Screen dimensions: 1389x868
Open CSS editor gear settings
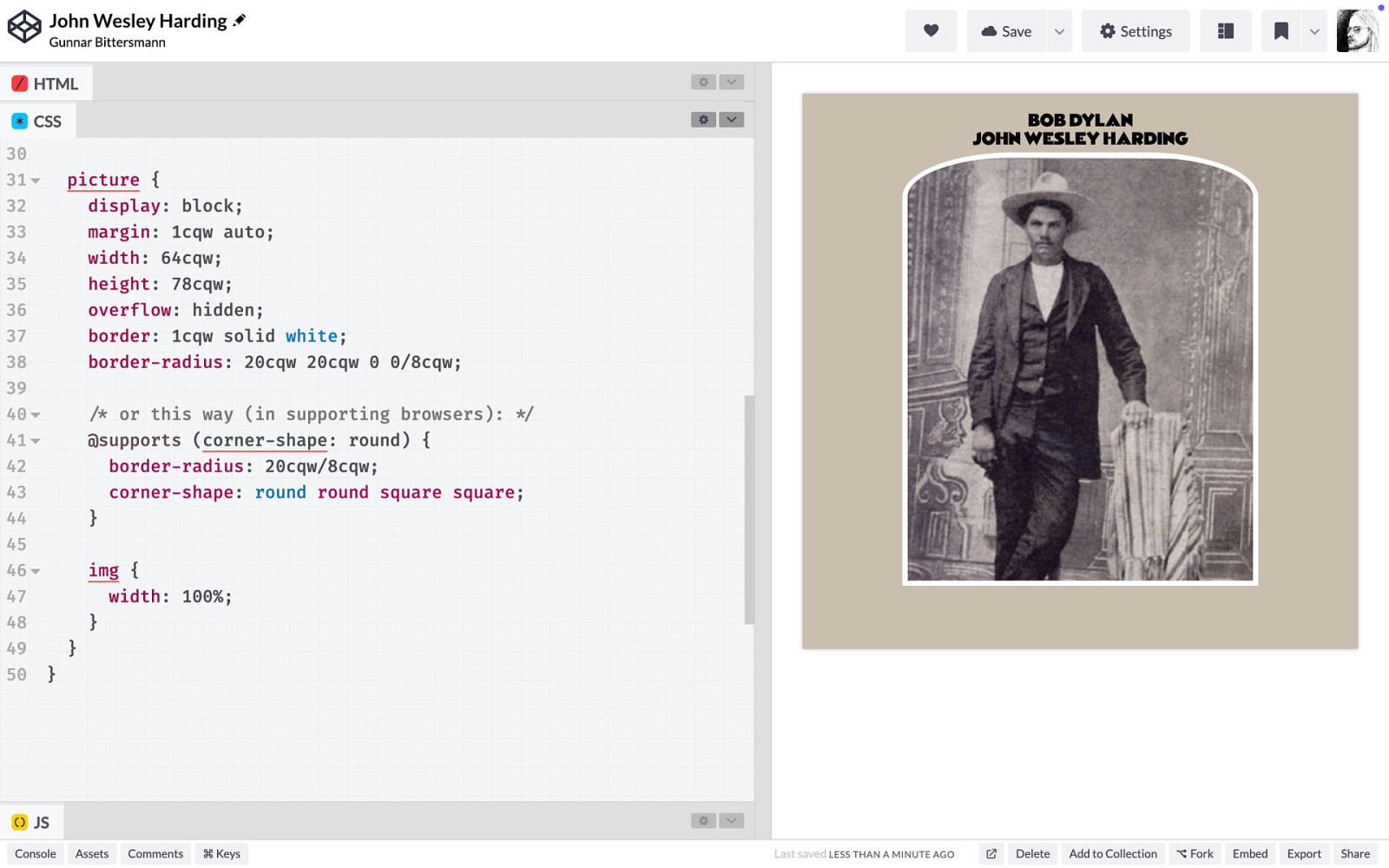tap(703, 120)
